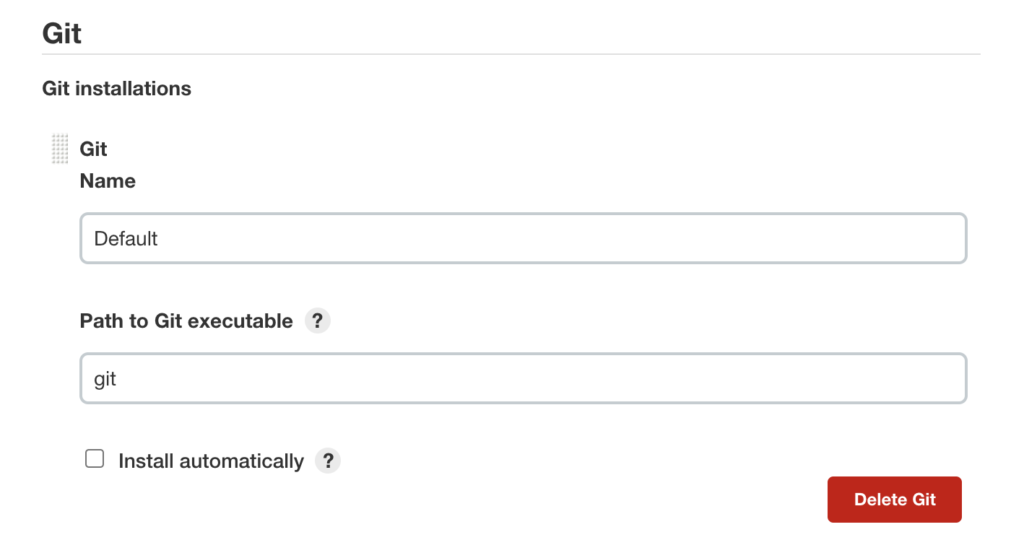Viewport: 1024px width, 540px height.
Task: Click into the Path to Git executable field
Action: [523, 379]
